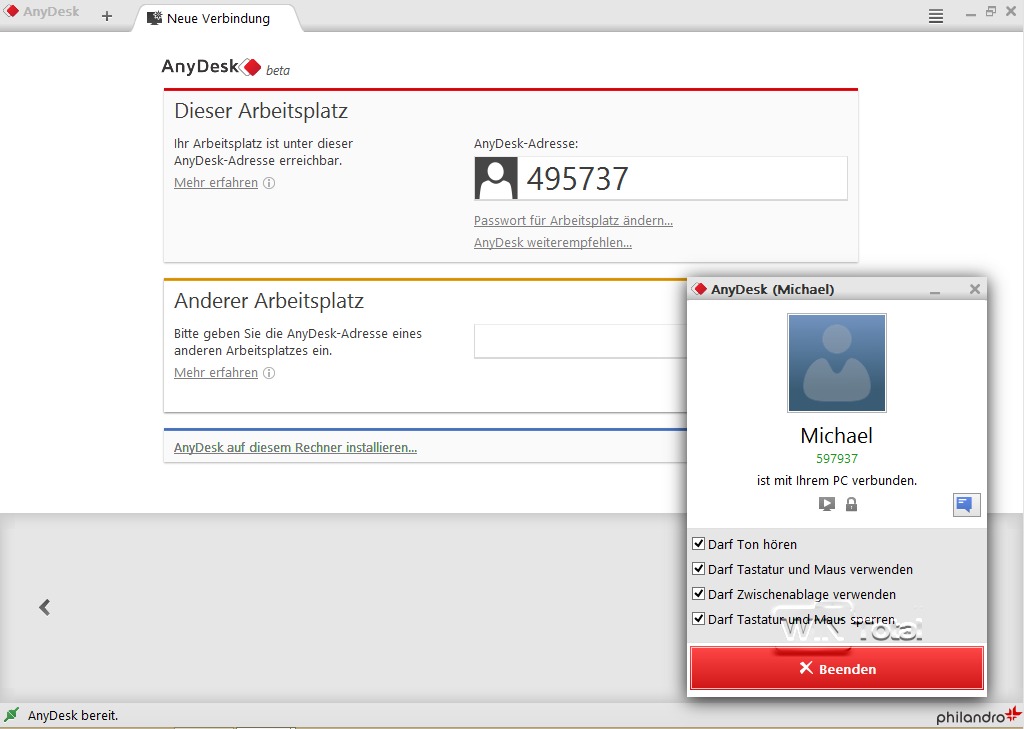Click the profile avatar icon next to 495737
This screenshot has width=1024, height=729.
[496, 178]
